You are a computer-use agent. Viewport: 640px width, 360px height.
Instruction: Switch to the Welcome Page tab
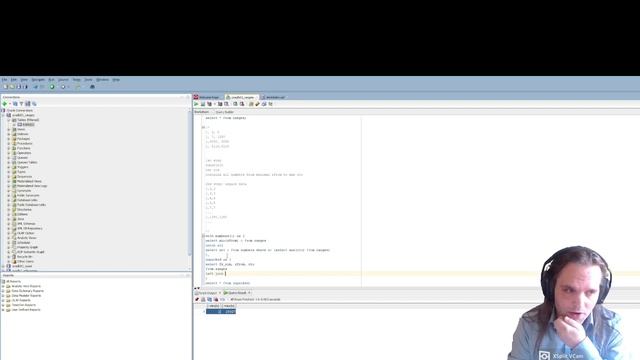point(207,97)
